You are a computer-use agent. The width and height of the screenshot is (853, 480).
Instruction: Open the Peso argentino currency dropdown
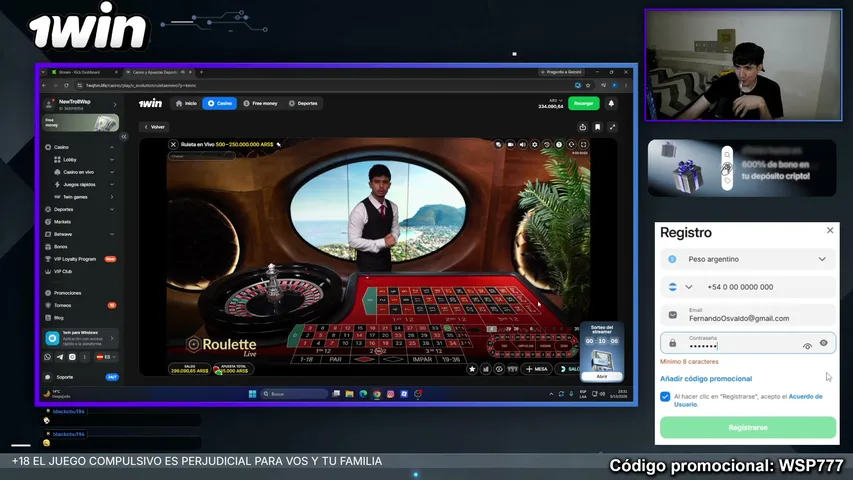[x=748, y=259]
